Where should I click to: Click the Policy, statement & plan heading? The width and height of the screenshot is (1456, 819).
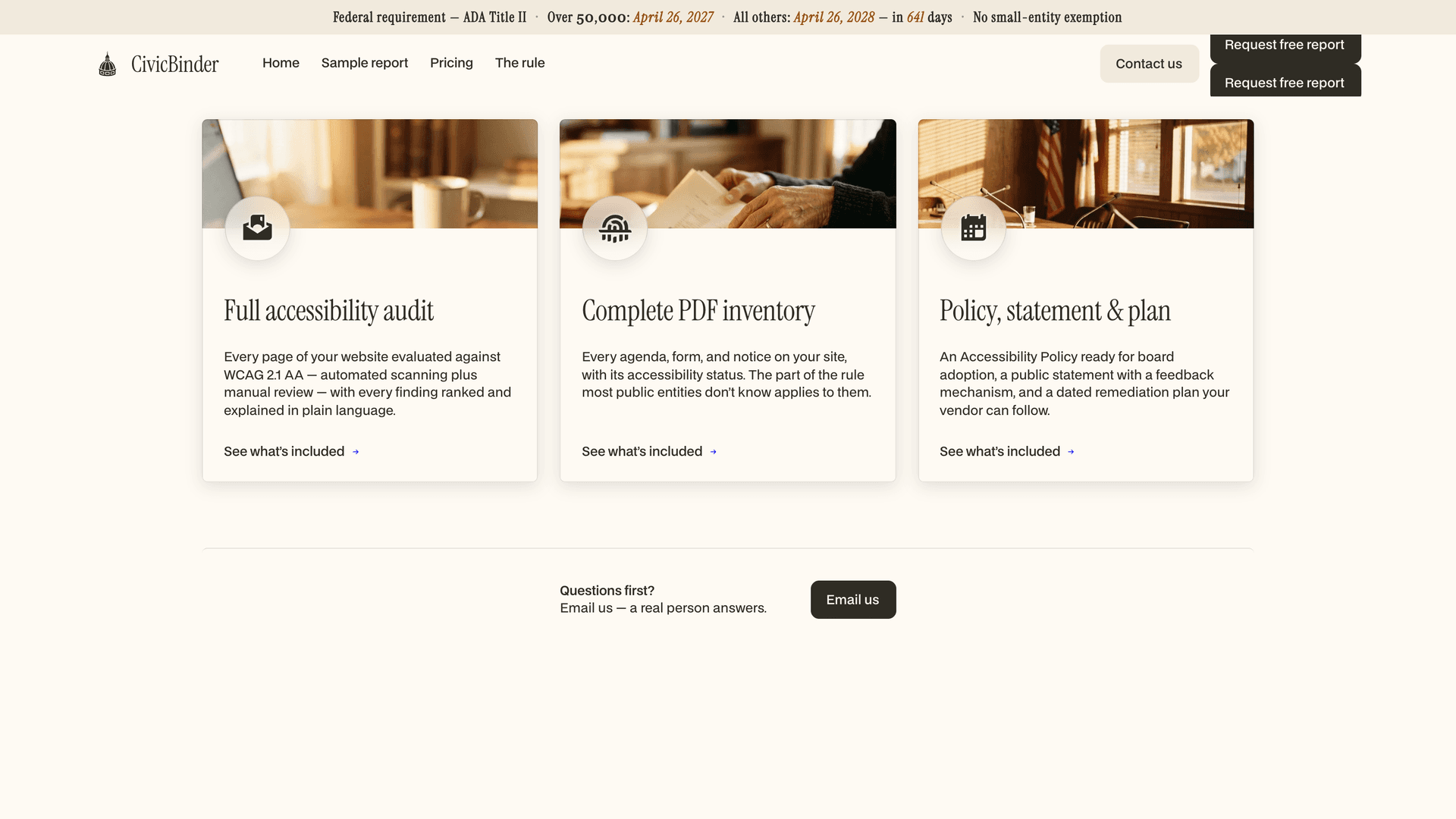[1055, 311]
